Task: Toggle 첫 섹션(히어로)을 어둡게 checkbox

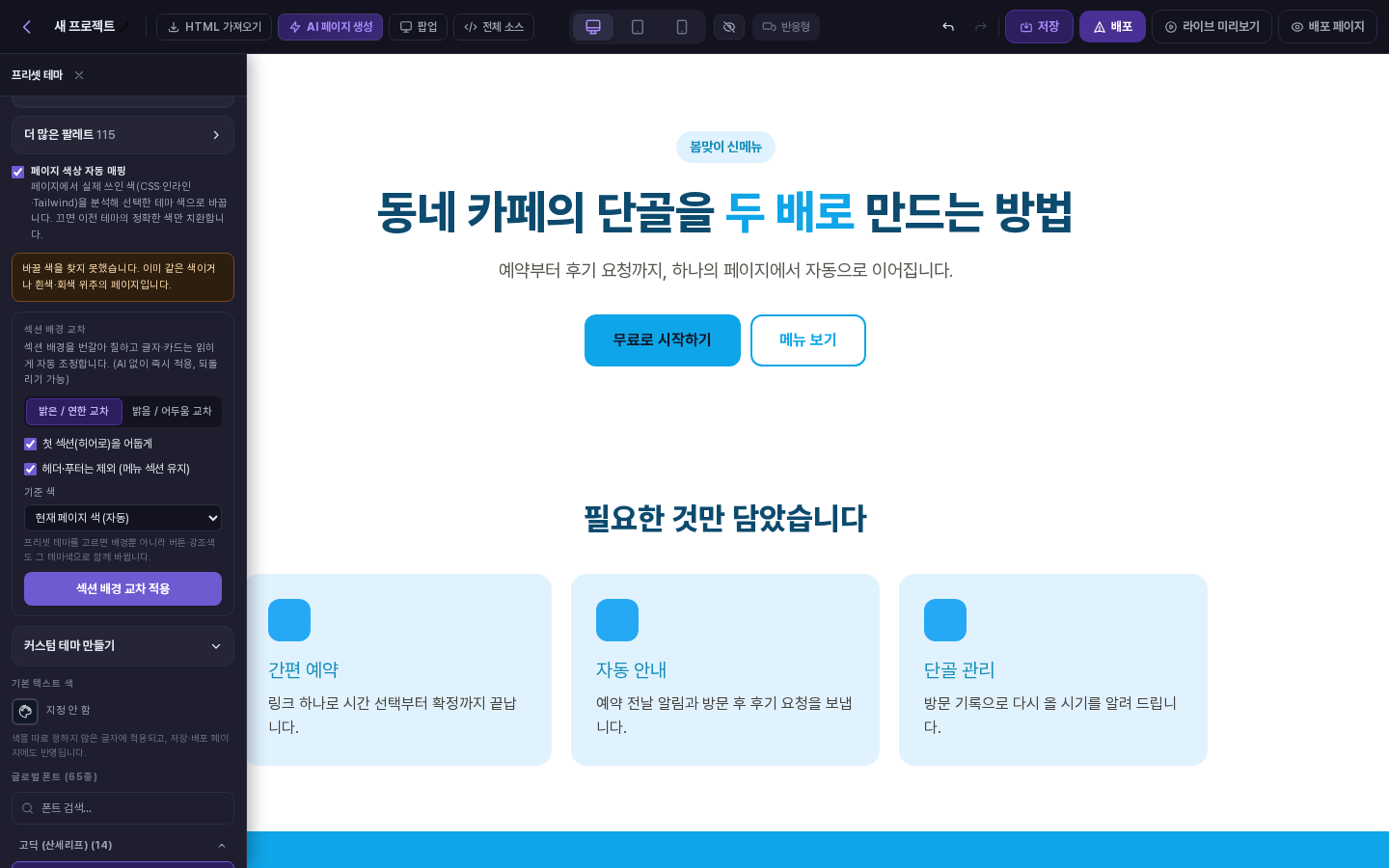Action: pyautogui.click(x=31, y=444)
